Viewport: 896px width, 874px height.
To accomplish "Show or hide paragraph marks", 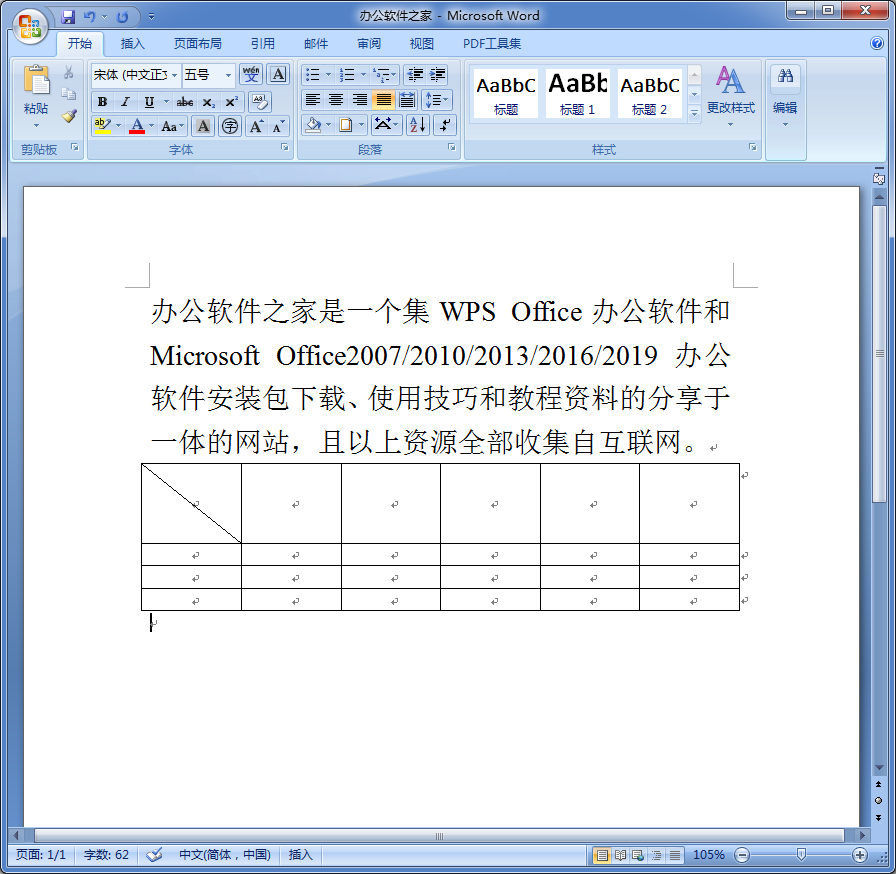I will coord(445,125).
